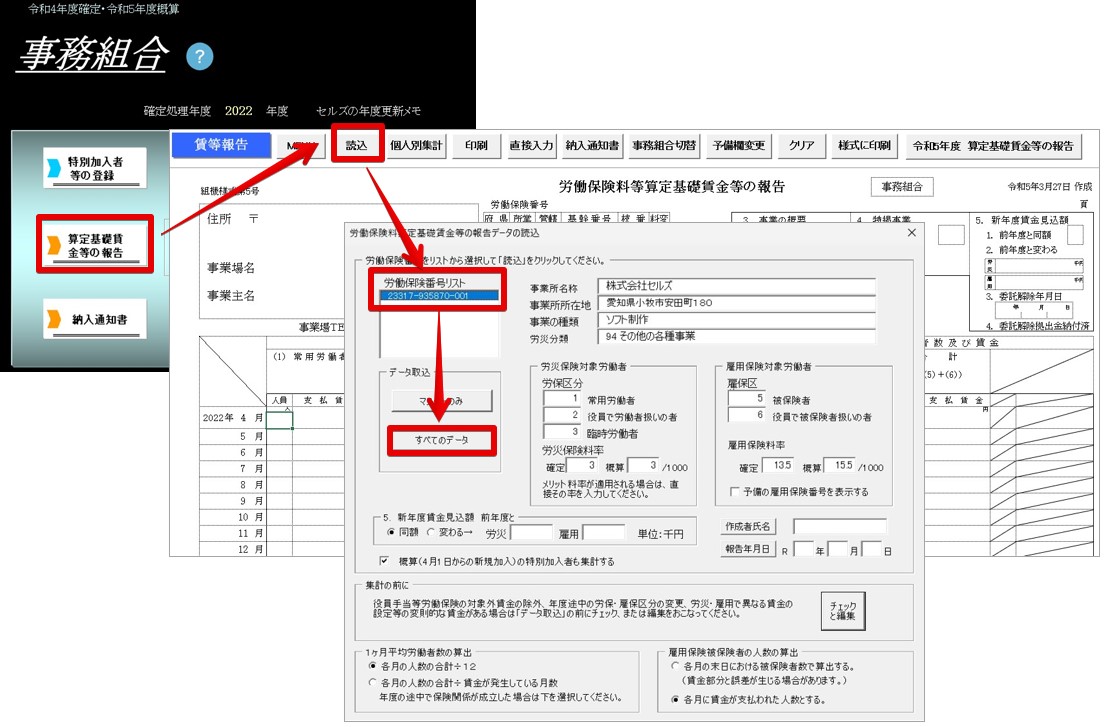Click the 個人別集計 toolbar button

[x=416, y=145]
